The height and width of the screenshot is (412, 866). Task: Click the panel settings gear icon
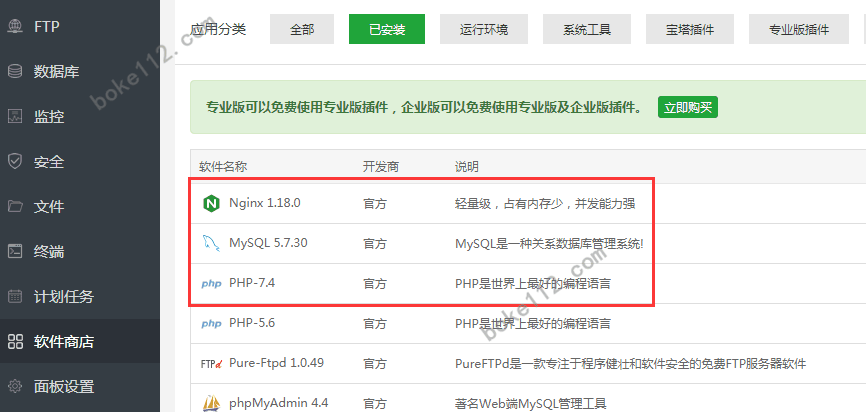[x=15, y=386]
